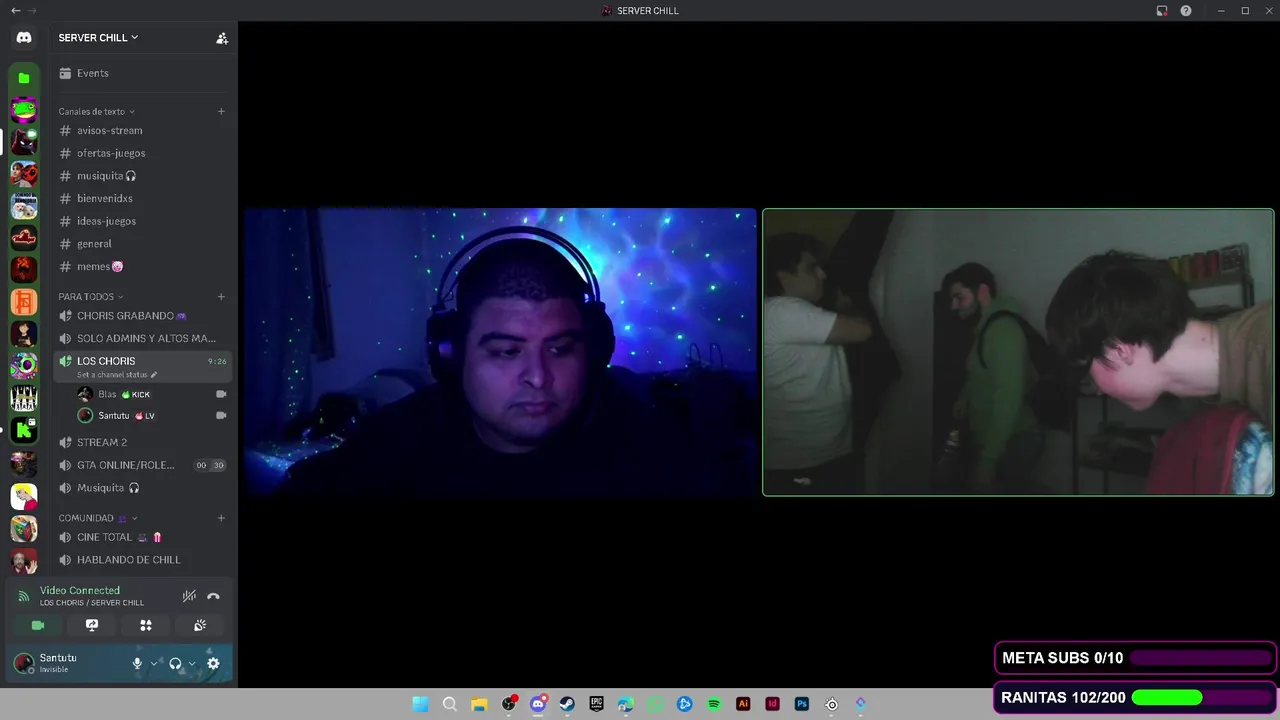Open Spotify from the taskbar
Image resolution: width=1280 pixels, height=720 pixels.
click(714, 704)
